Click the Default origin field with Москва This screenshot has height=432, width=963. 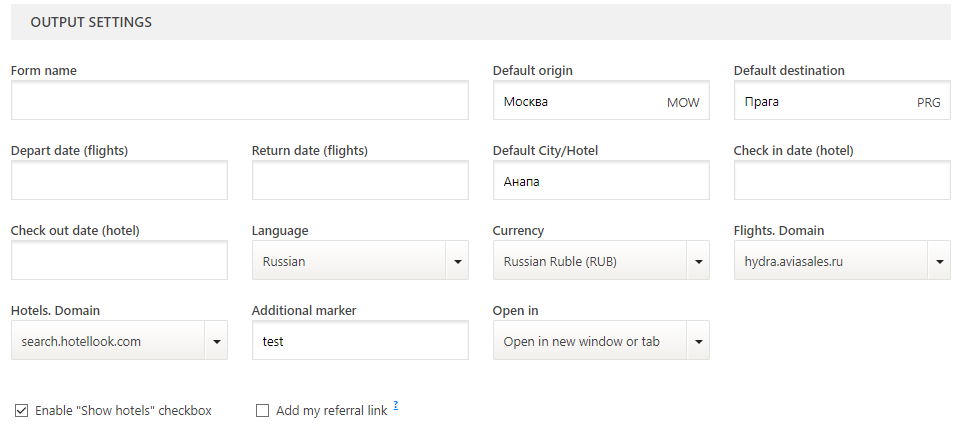click(x=601, y=100)
